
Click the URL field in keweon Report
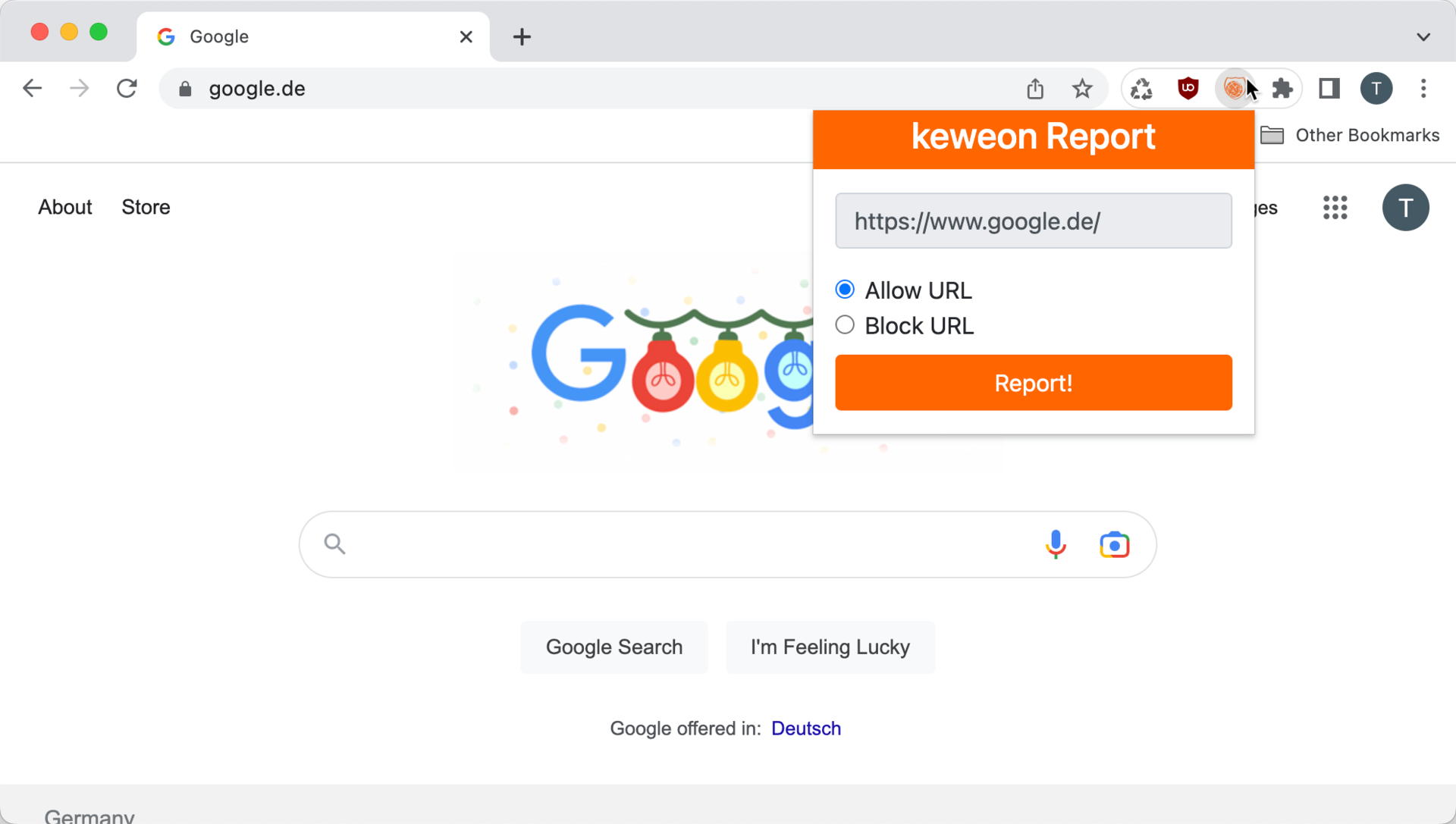coord(1033,221)
